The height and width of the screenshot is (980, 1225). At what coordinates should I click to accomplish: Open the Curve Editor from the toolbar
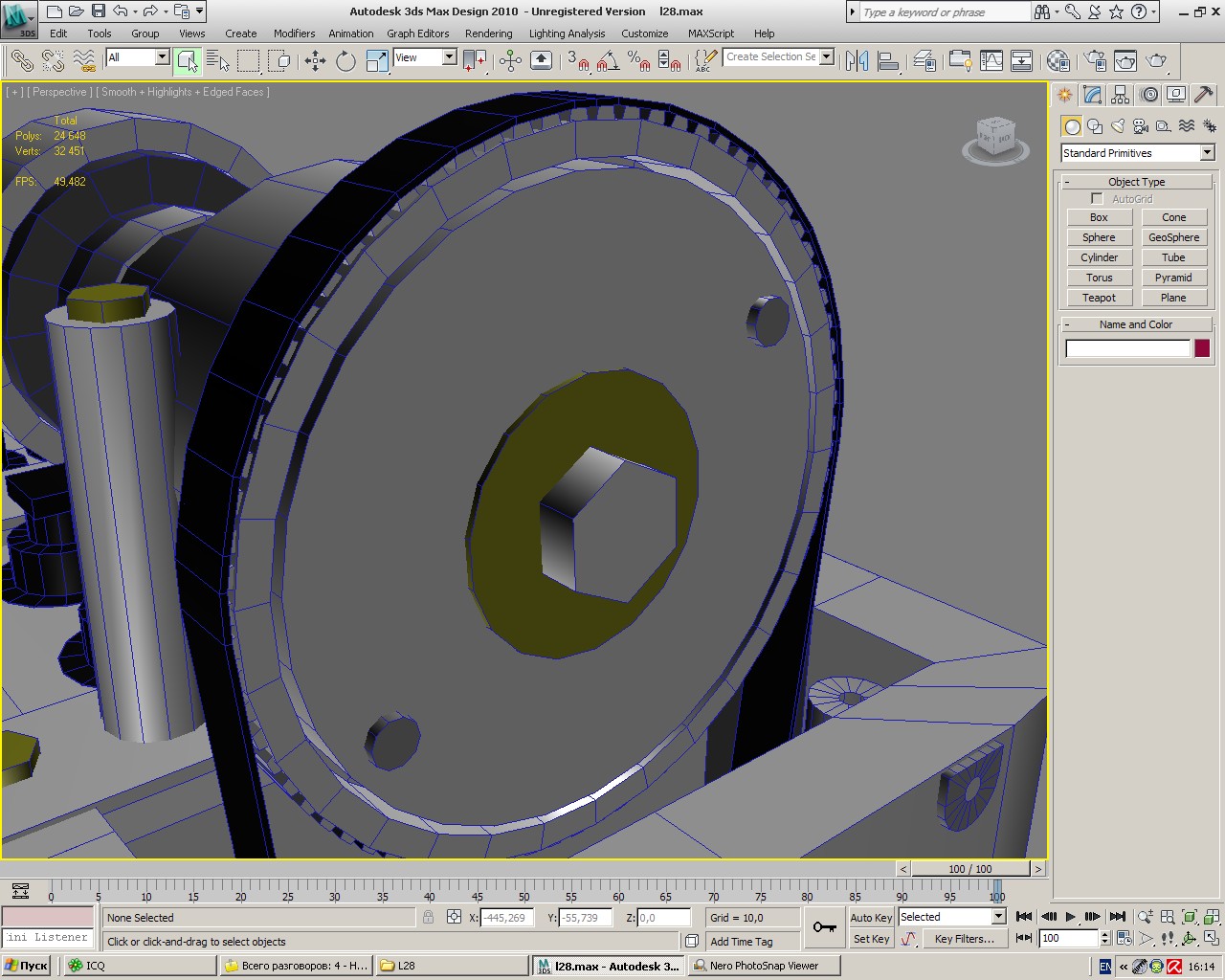pyautogui.click(x=991, y=61)
